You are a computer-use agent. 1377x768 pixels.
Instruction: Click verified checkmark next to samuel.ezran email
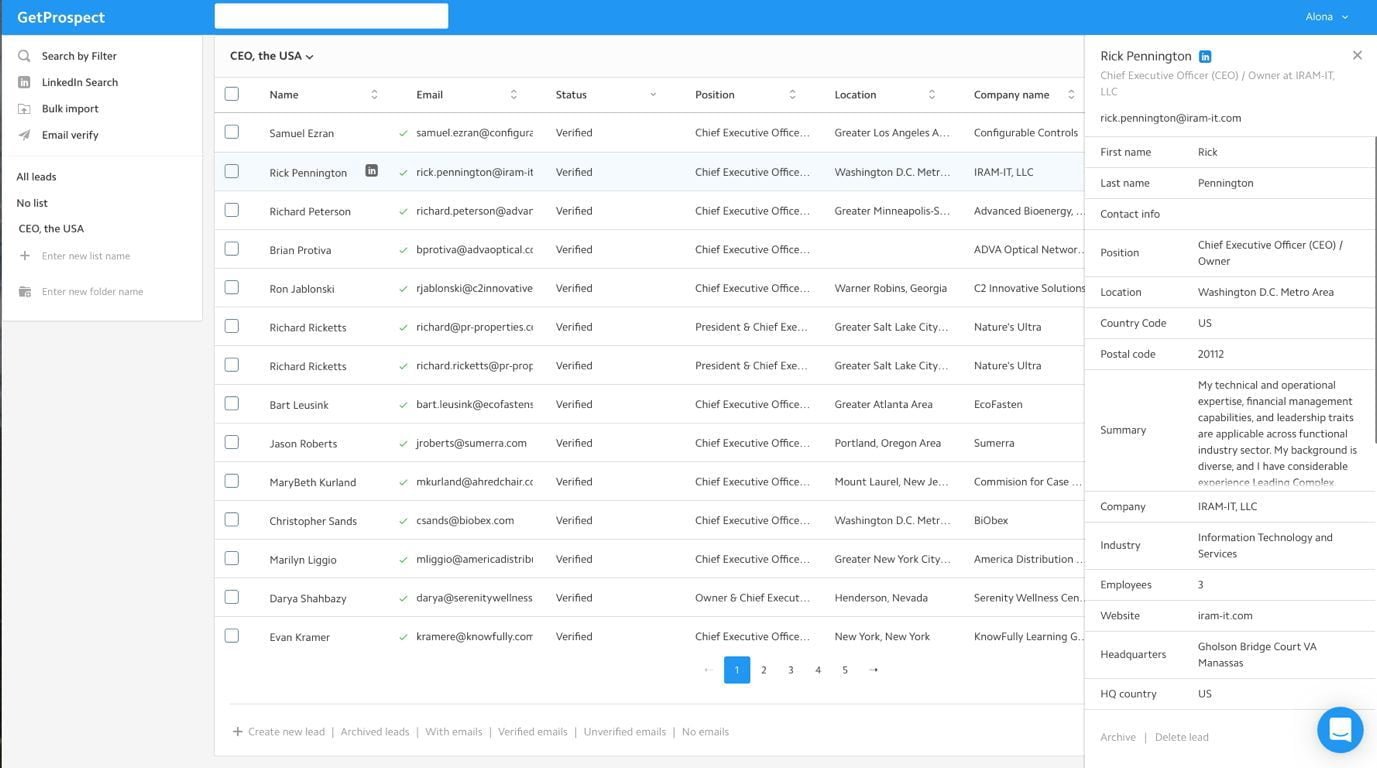point(403,133)
